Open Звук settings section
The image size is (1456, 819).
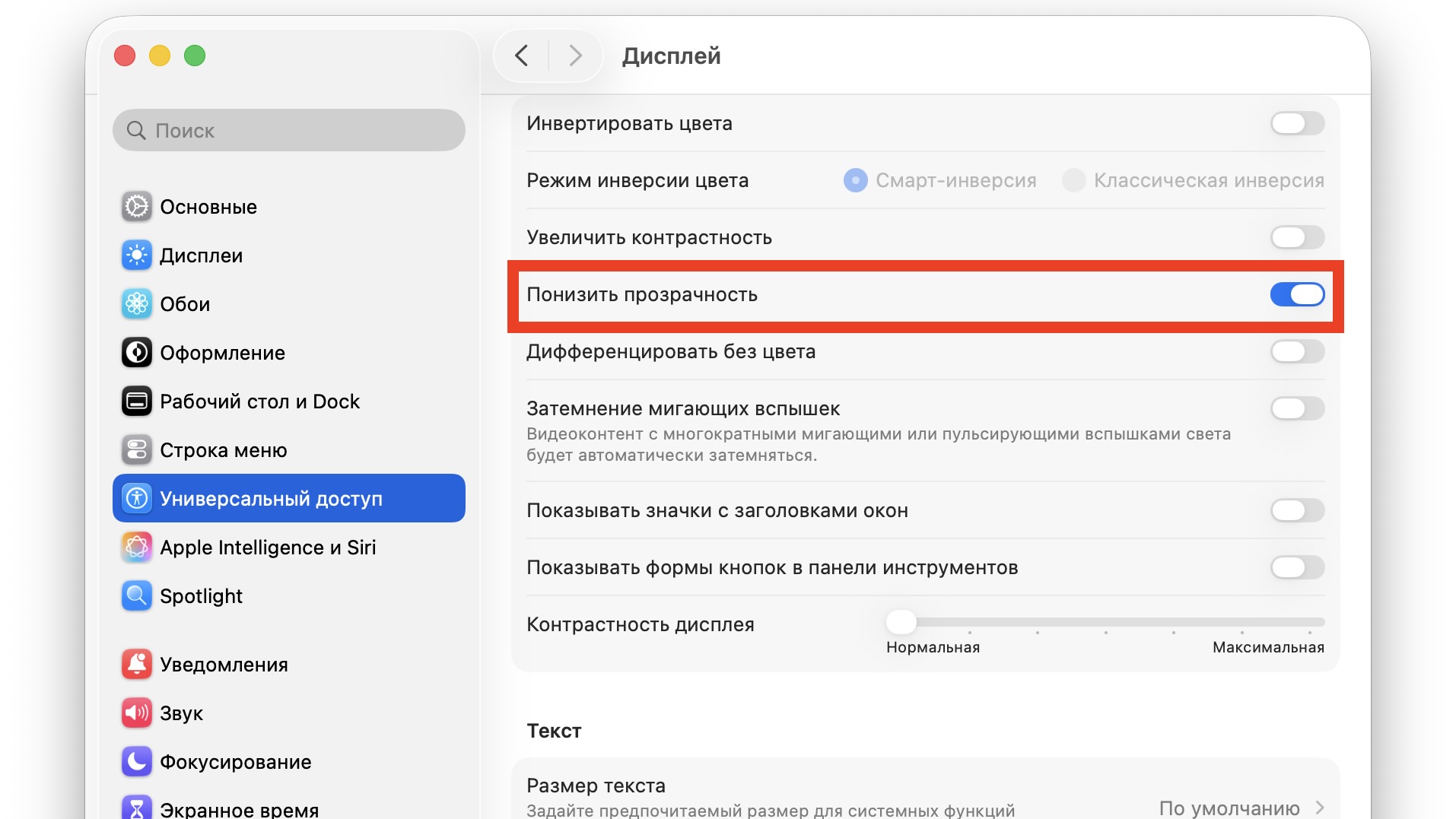tap(289, 713)
